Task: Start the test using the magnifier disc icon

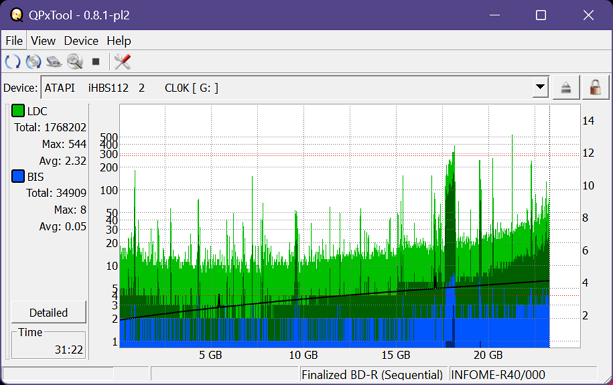Action: click(75, 62)
